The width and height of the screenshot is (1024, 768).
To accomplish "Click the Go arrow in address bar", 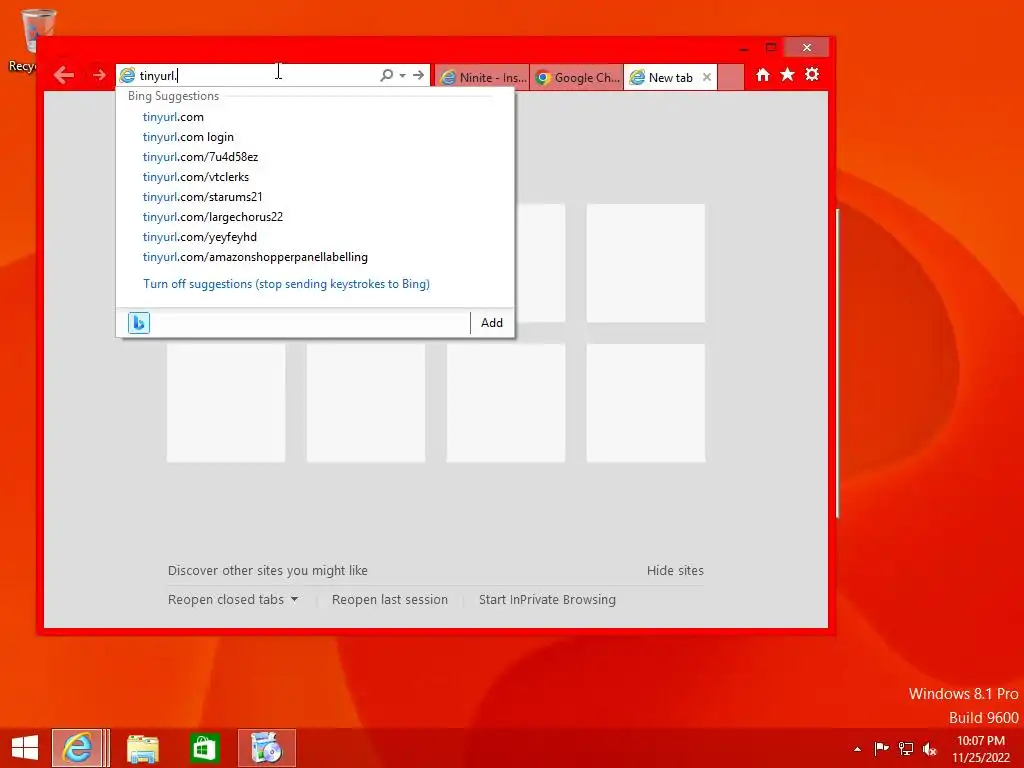I will [419, 75].
